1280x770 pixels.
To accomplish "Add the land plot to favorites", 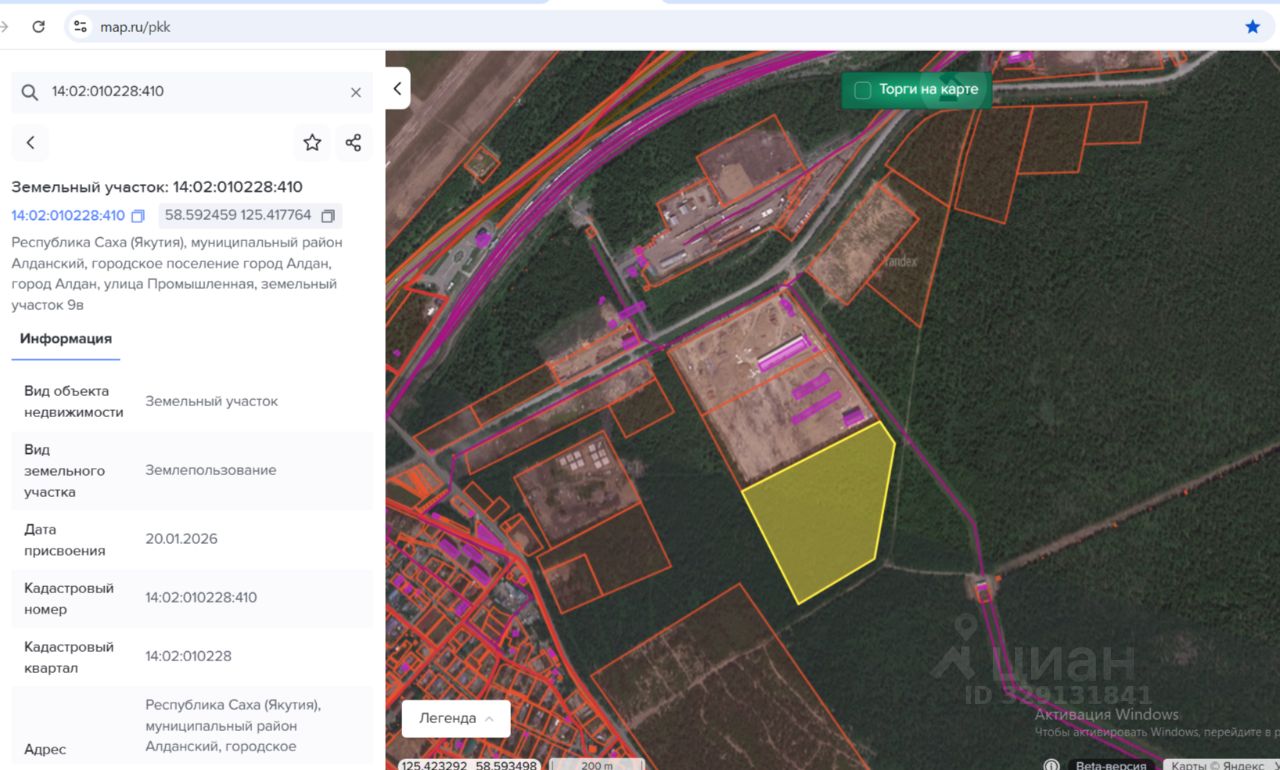I will [x=312, y=143].
